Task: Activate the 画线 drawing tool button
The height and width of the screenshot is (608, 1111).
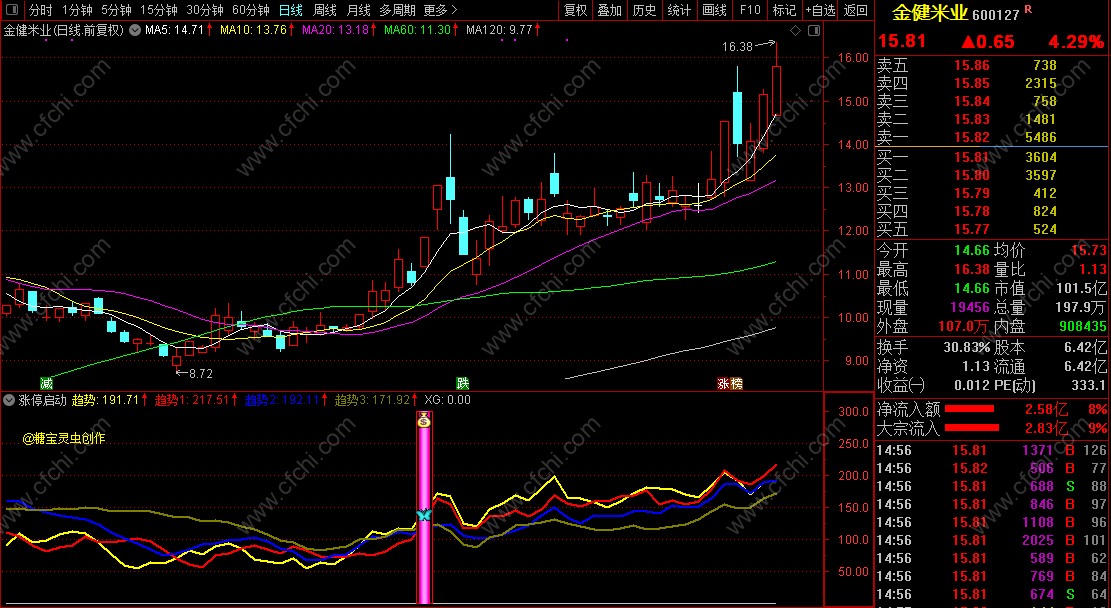Action: pos(714,10)
